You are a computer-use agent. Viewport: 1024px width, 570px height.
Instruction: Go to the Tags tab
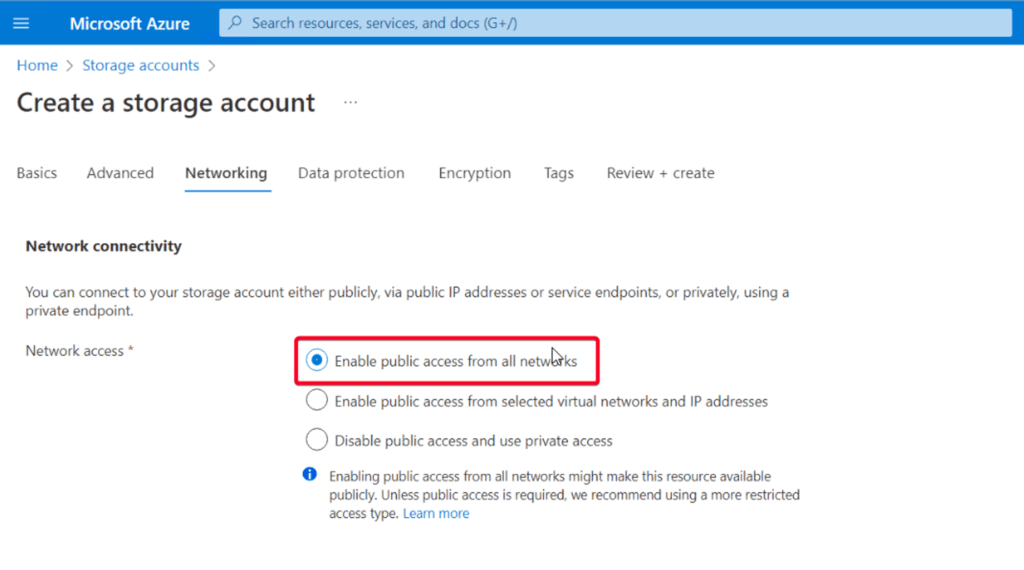[559, 173]
